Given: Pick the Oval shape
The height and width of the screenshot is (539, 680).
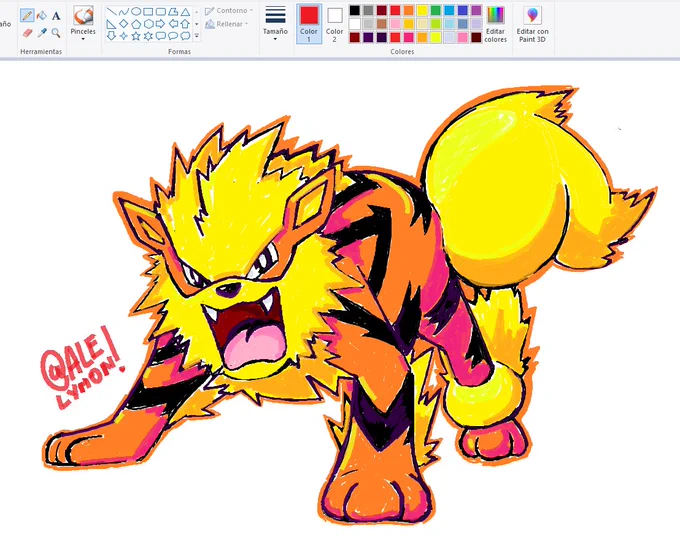Looking at the screenshot, I should (x=136, y=11).
